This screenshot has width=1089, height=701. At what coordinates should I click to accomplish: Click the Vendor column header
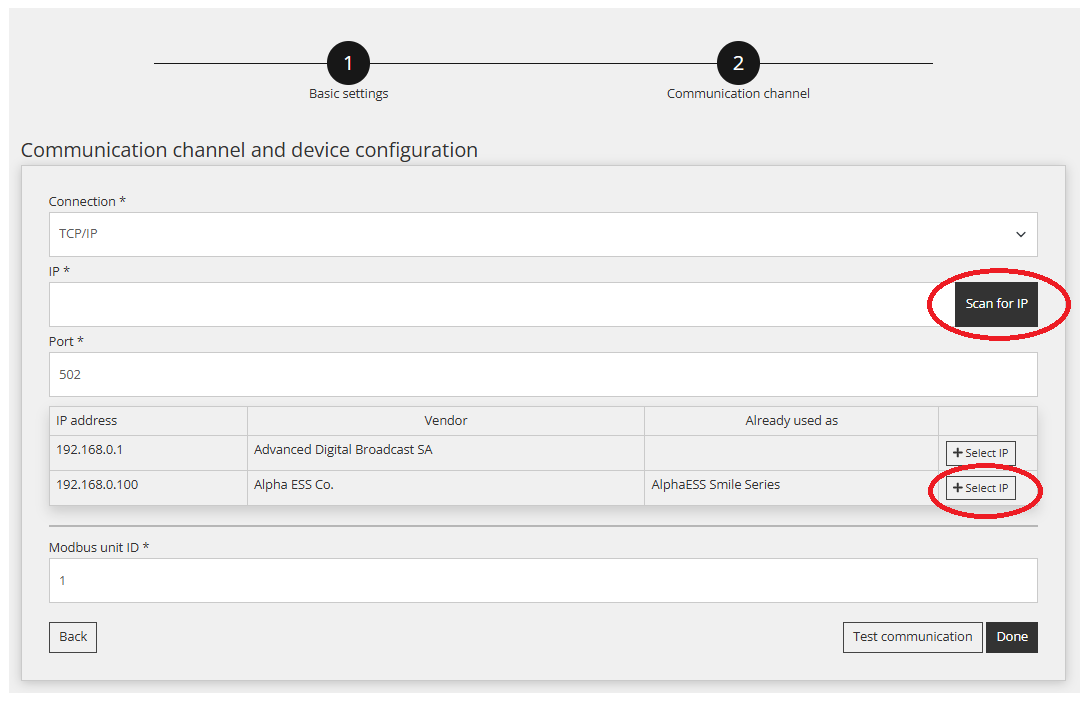(x=446, y=421)
